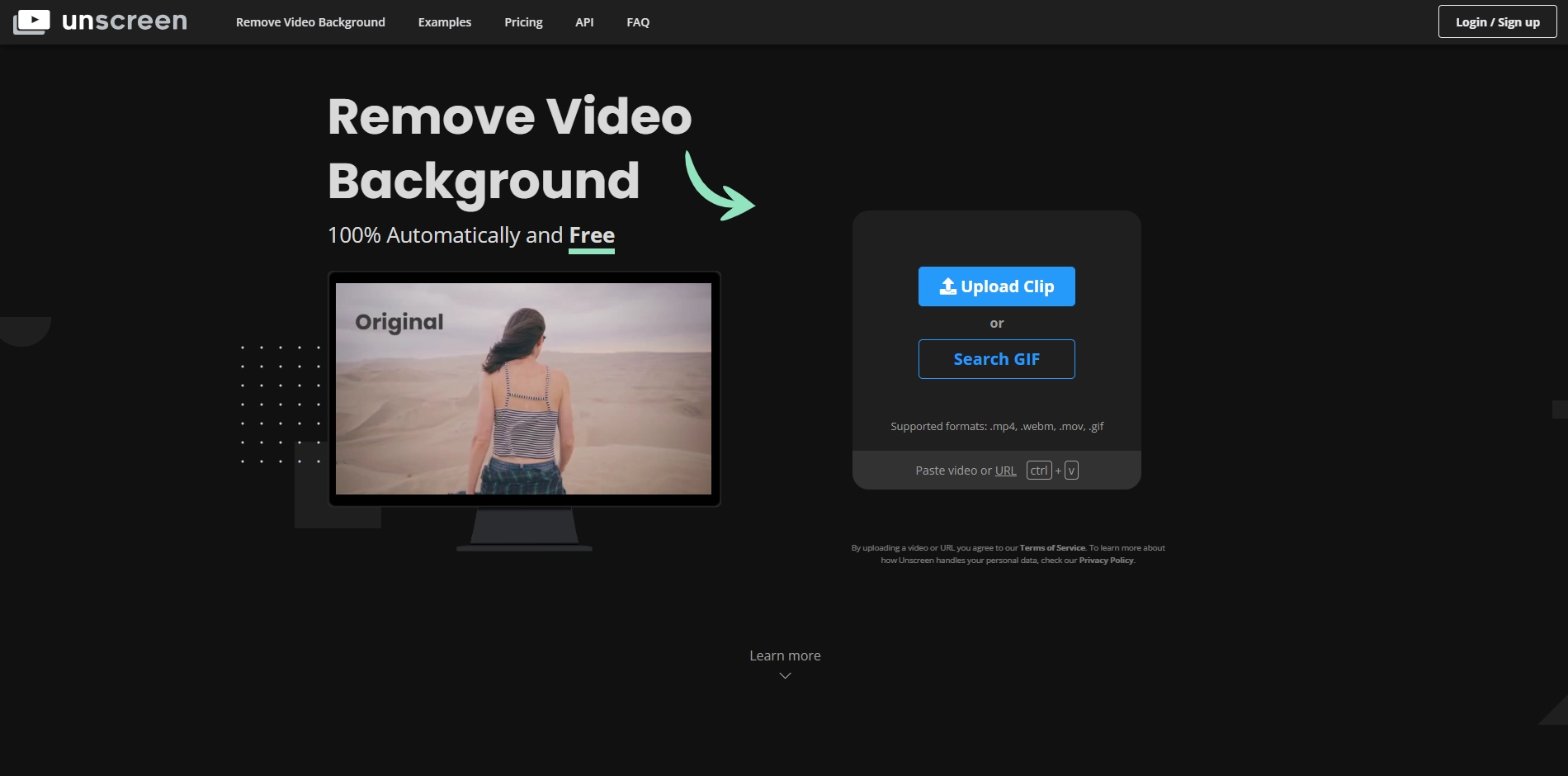This screenshot has height=776, width=1568.
Task: Click the ctrl key badge
Action: coord(1039,471)
